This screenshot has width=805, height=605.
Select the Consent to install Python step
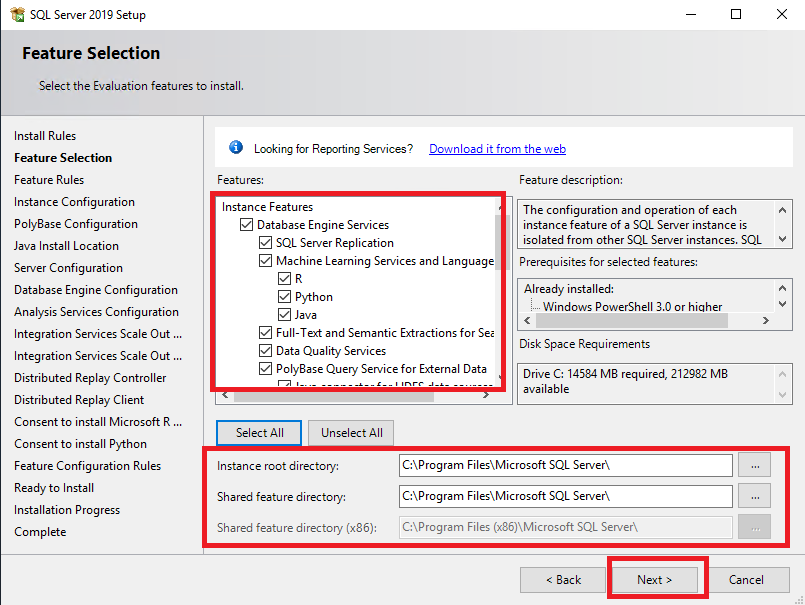[x=81, y=444]
